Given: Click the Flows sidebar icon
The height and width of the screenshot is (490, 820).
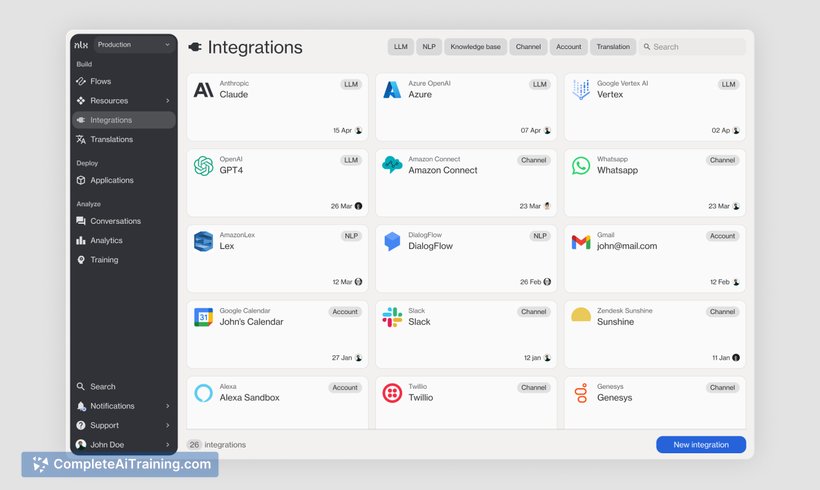Looking at the screenshot, I should [x=81, y=81].
